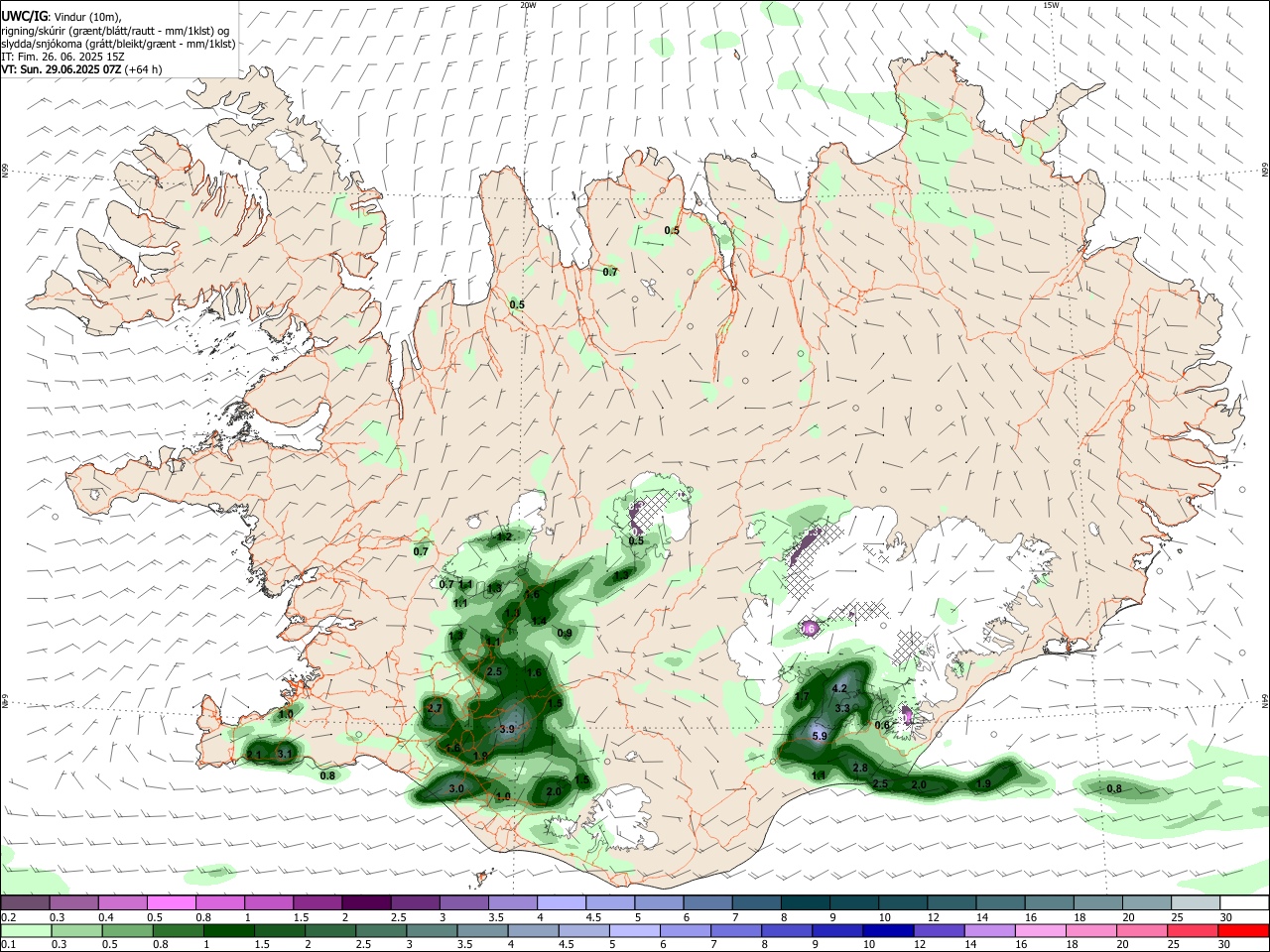Select the 'slydda/snjókoma' legend description line
This screenshot has height=952, width=1270.
tap(118, 44)
